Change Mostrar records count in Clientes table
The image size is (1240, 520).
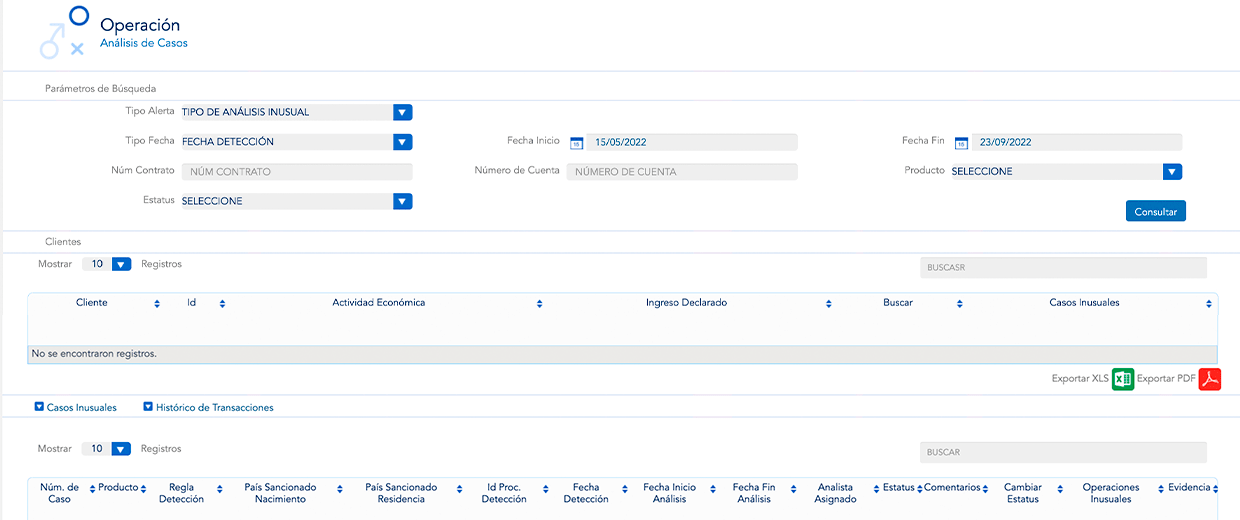tap(121, 265)
